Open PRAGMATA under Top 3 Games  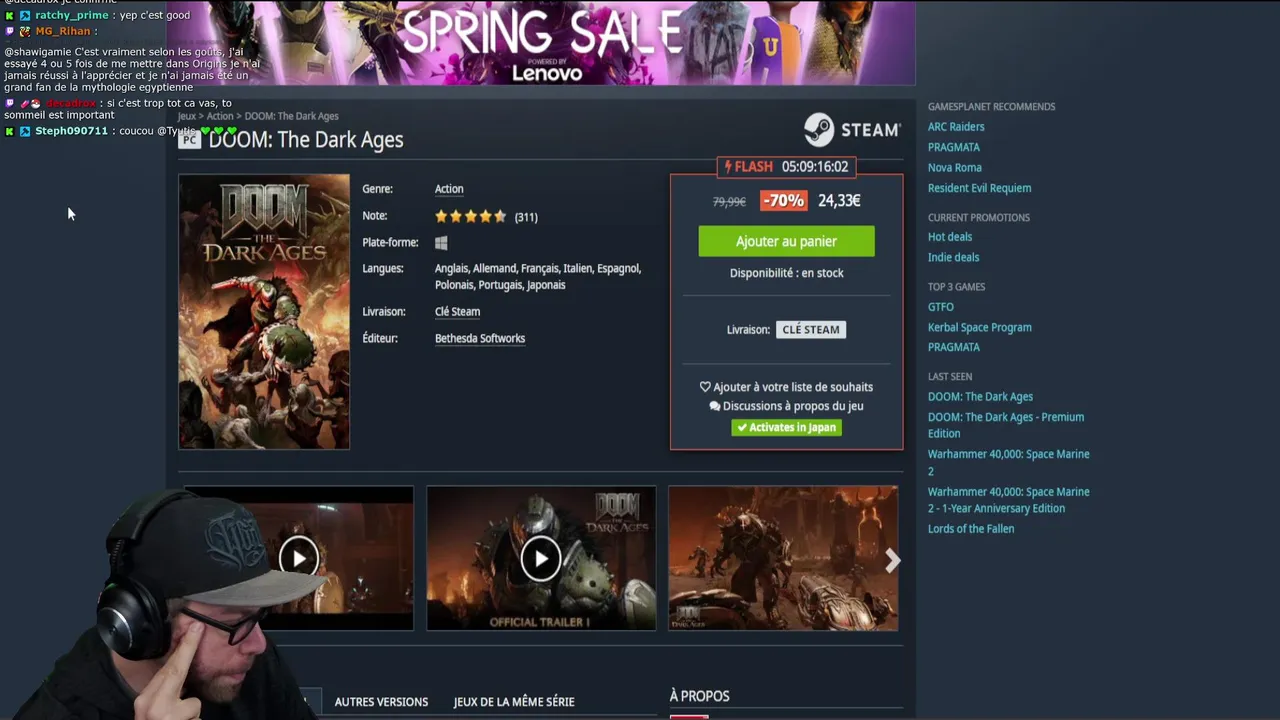[x=954, y=347]
